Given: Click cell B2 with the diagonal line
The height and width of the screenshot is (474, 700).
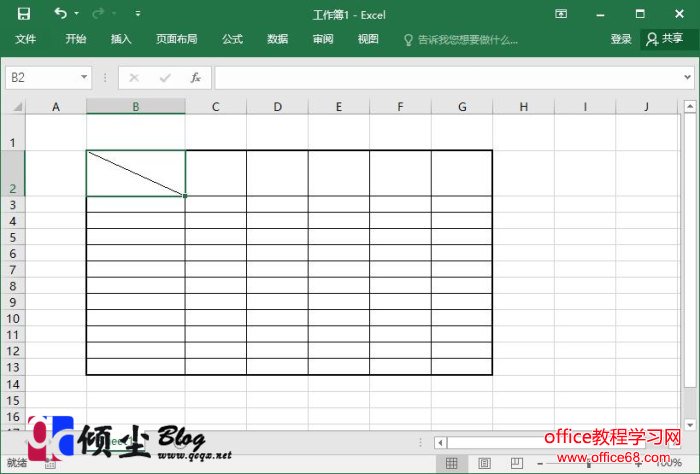Looking at the screenshot, I should click(136, 173).
